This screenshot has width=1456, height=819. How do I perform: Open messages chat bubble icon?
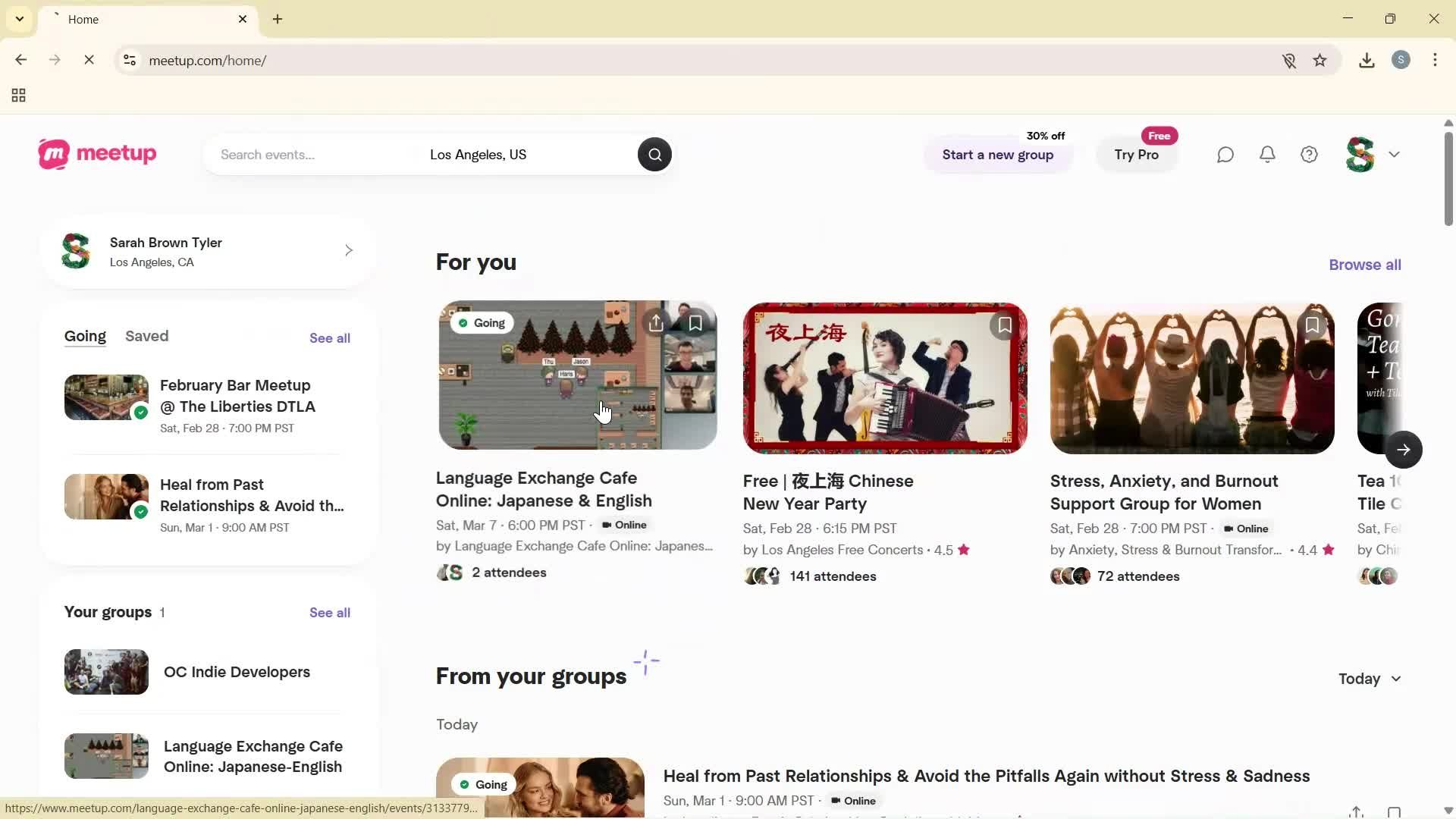point(1225,155)
